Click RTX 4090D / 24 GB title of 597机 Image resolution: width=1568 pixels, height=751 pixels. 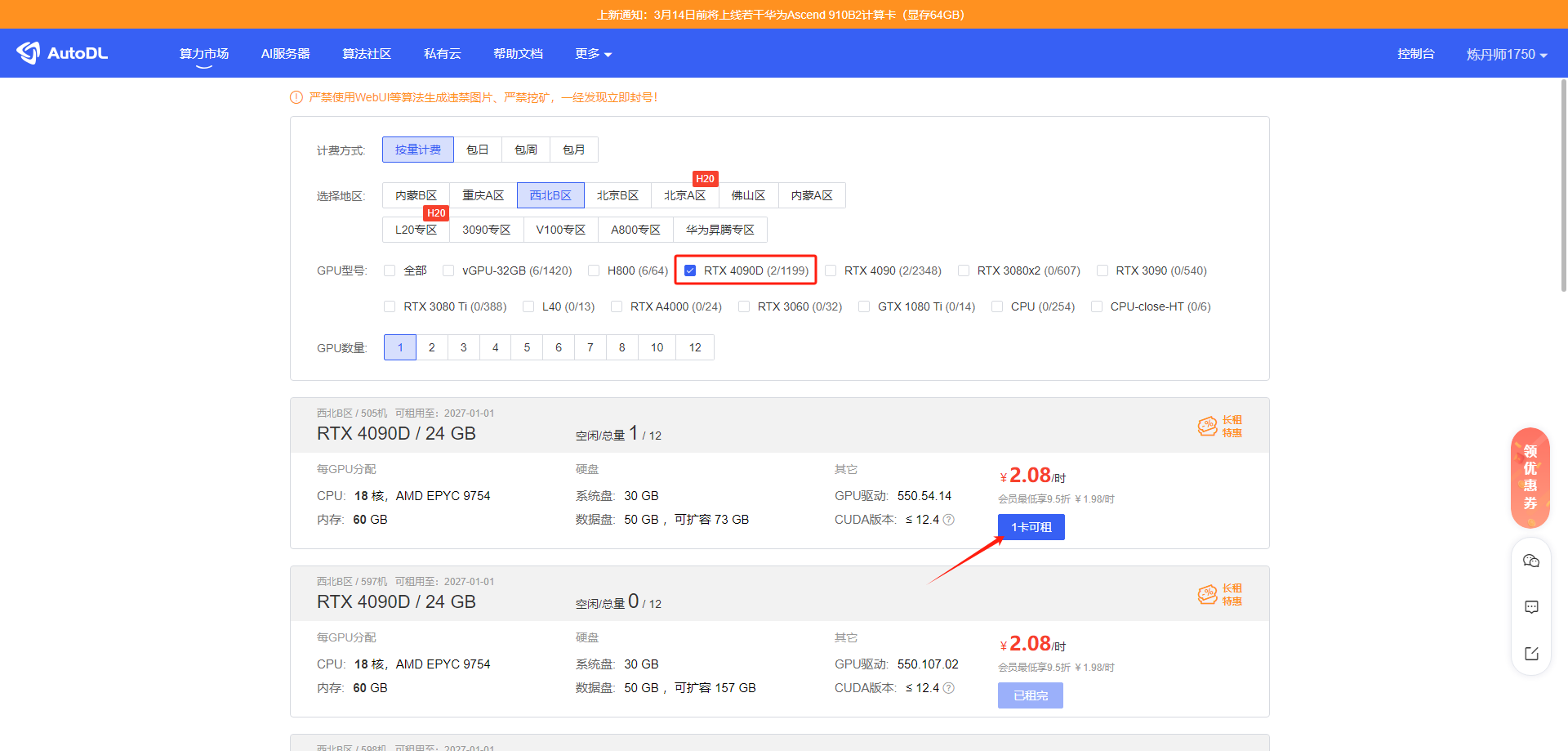pos(396,601)
